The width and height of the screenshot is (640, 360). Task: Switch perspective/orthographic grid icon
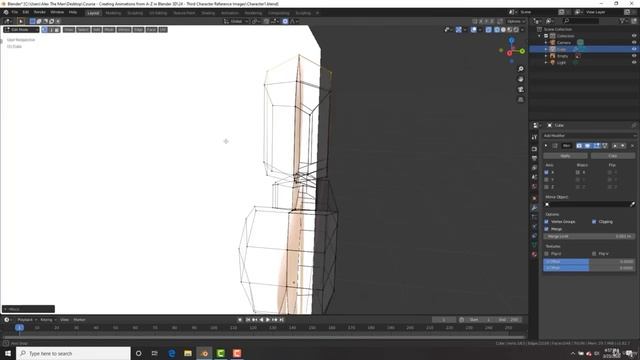pos(521,100)
